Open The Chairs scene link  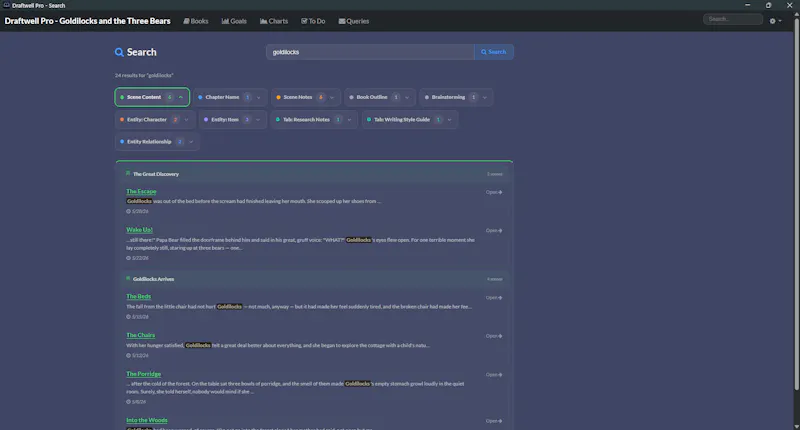pyautogui.click(x=141, y=335)
